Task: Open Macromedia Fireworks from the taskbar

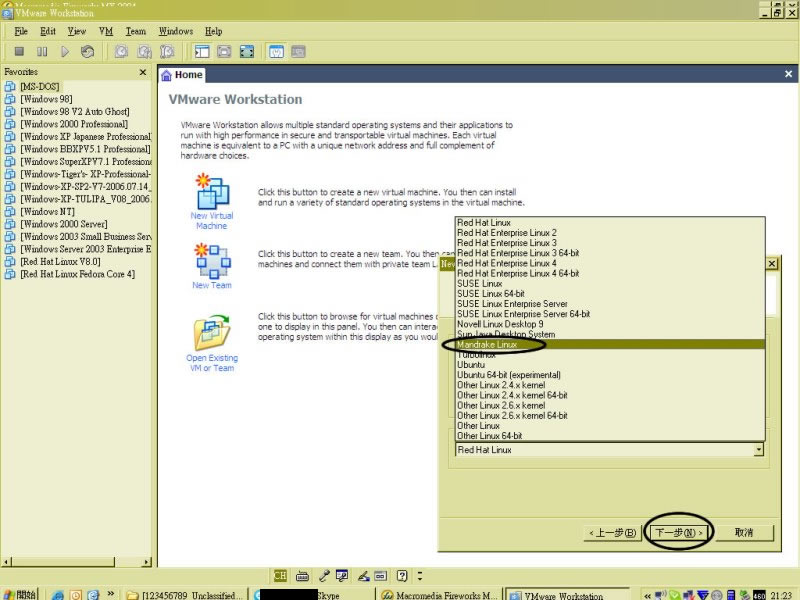Action: (440, 595)
